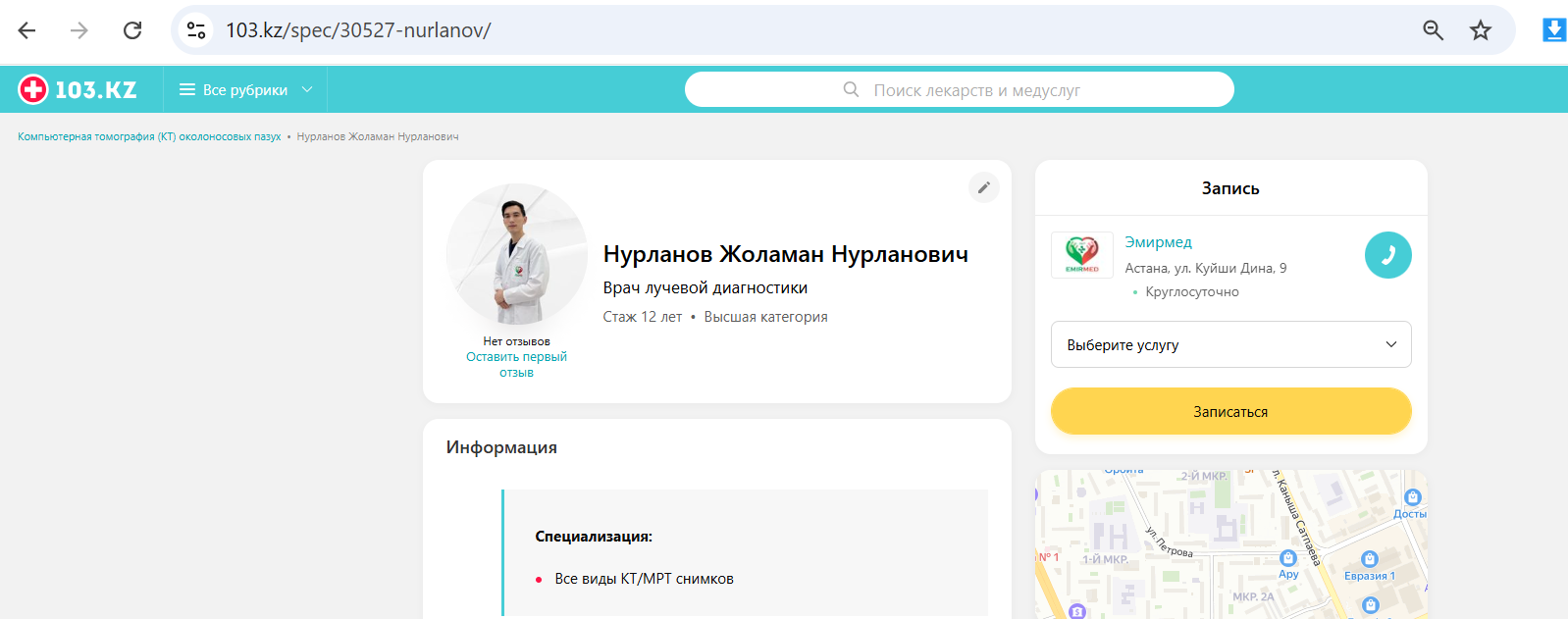This screenshot has height=619, width=1568.
Task: Click the address Астана, ул. Куйши Дина, 9
Action: pos(1205,268)
